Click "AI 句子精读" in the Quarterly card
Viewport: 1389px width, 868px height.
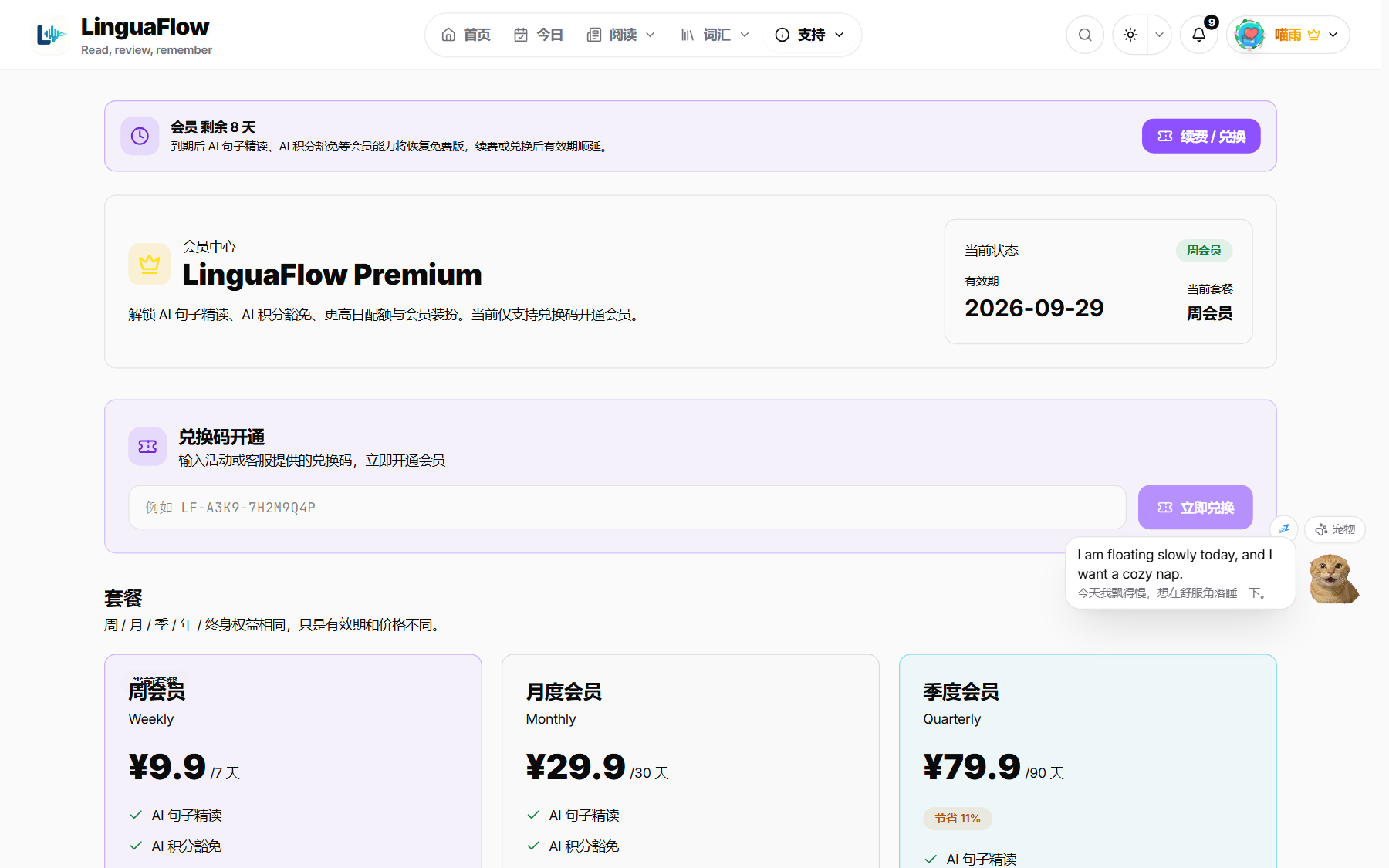982,859
